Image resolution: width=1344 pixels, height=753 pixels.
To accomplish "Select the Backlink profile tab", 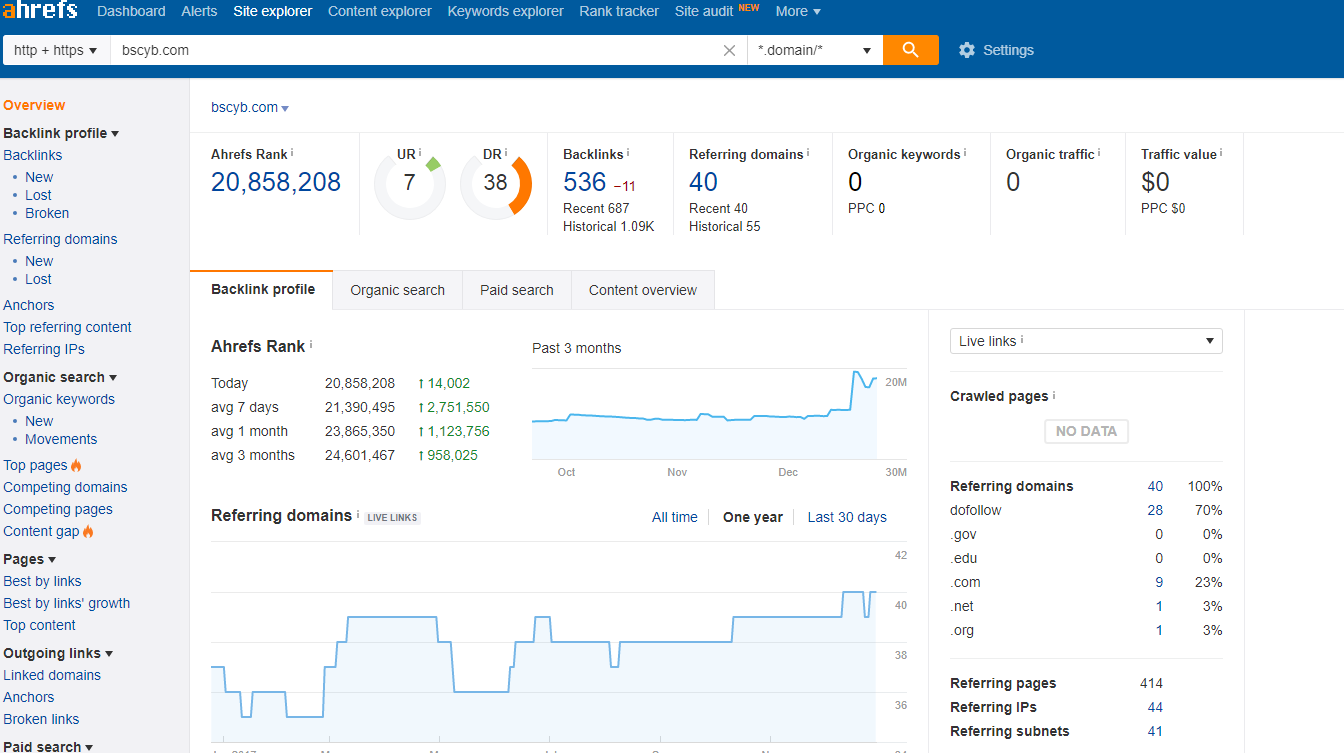I will point(263,289).
